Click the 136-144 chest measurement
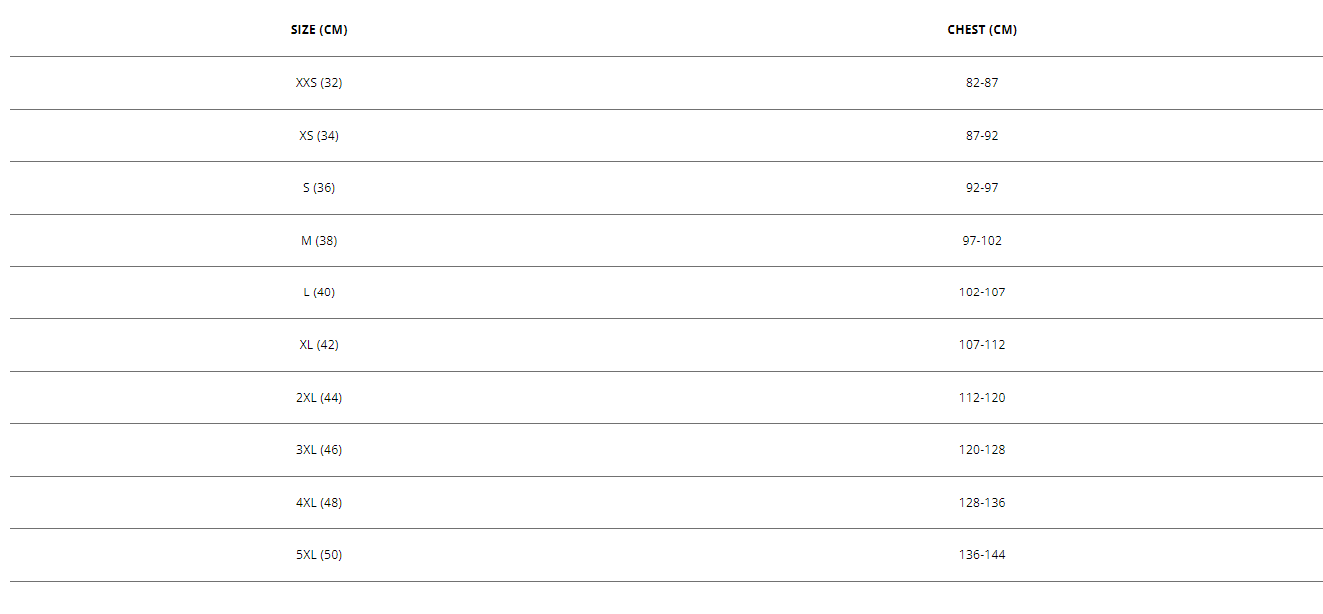This screenshot has width=1323, height=614. [982, 555]
